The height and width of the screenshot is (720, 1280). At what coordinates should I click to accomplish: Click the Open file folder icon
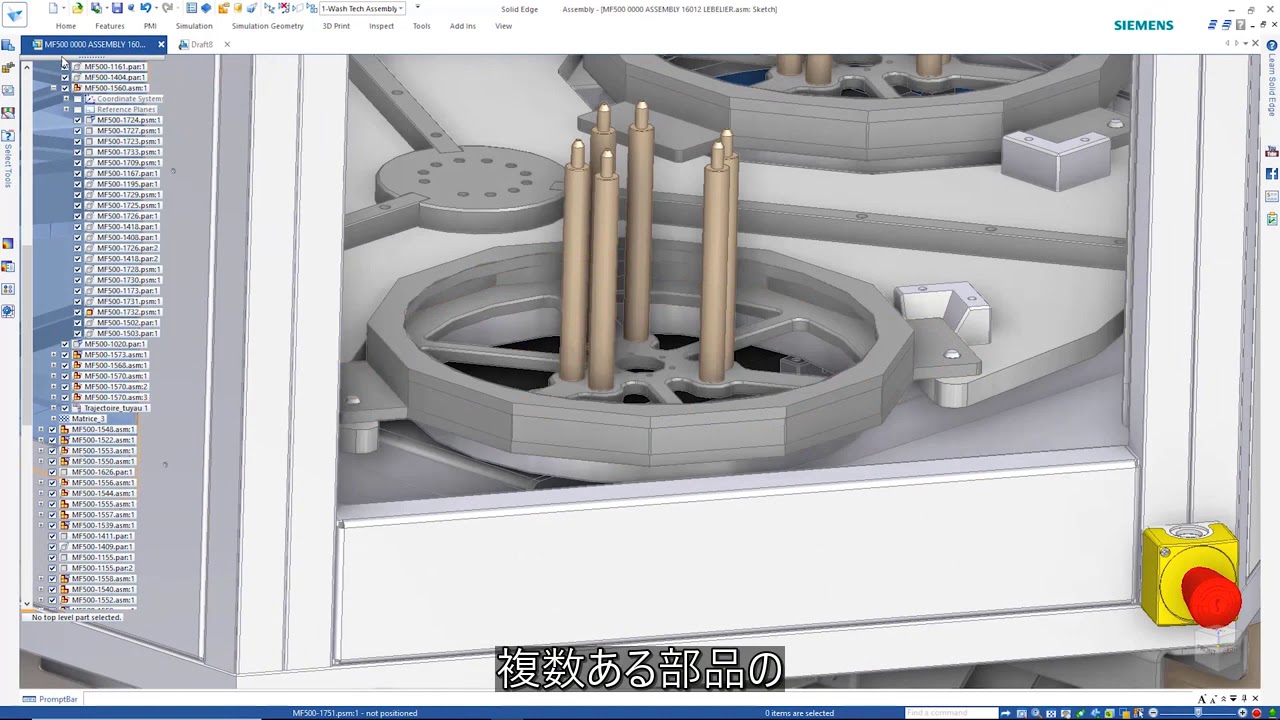coord(77,8)
